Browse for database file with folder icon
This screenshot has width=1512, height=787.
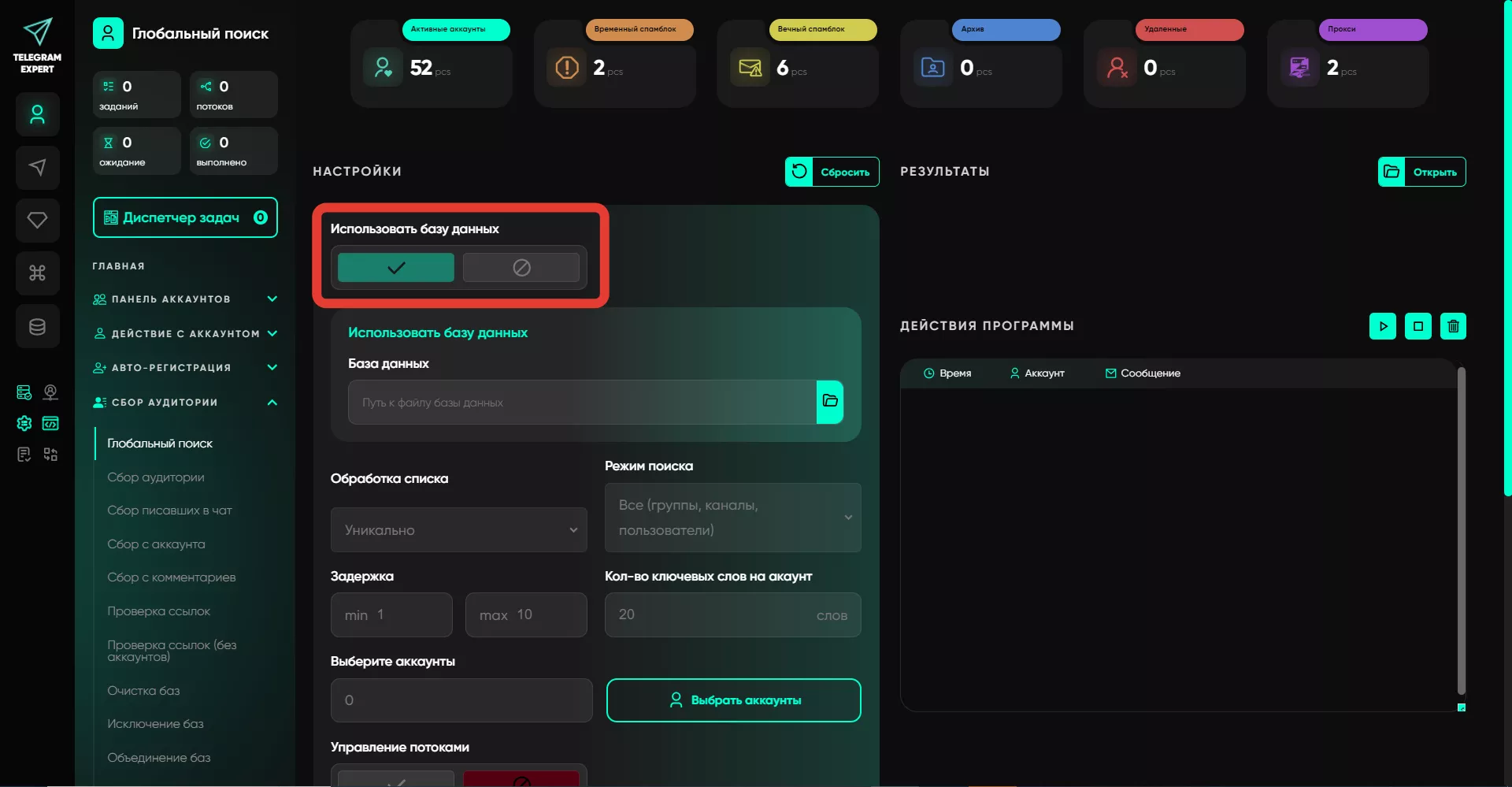[830, 402]
